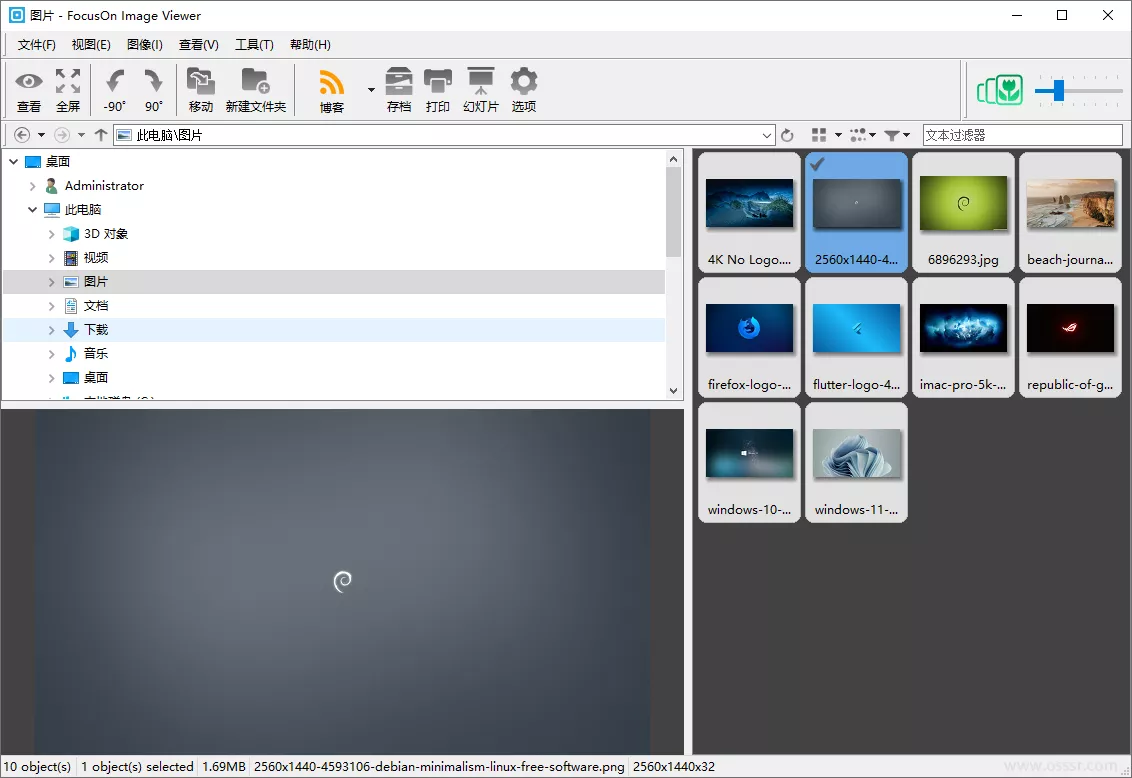Click the 查看 eye icon in toolbar
The height and width of the screenshot is (778, 1132).
pos(29,90)
